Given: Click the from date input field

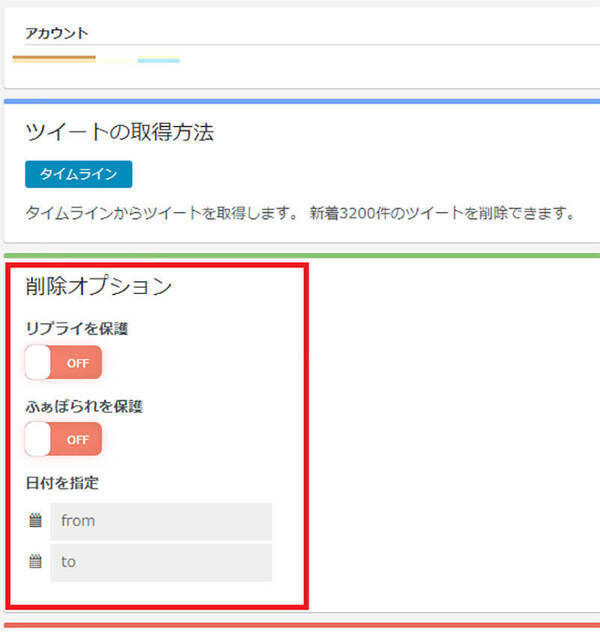Looking at the screenshot, I should point(161,521).
